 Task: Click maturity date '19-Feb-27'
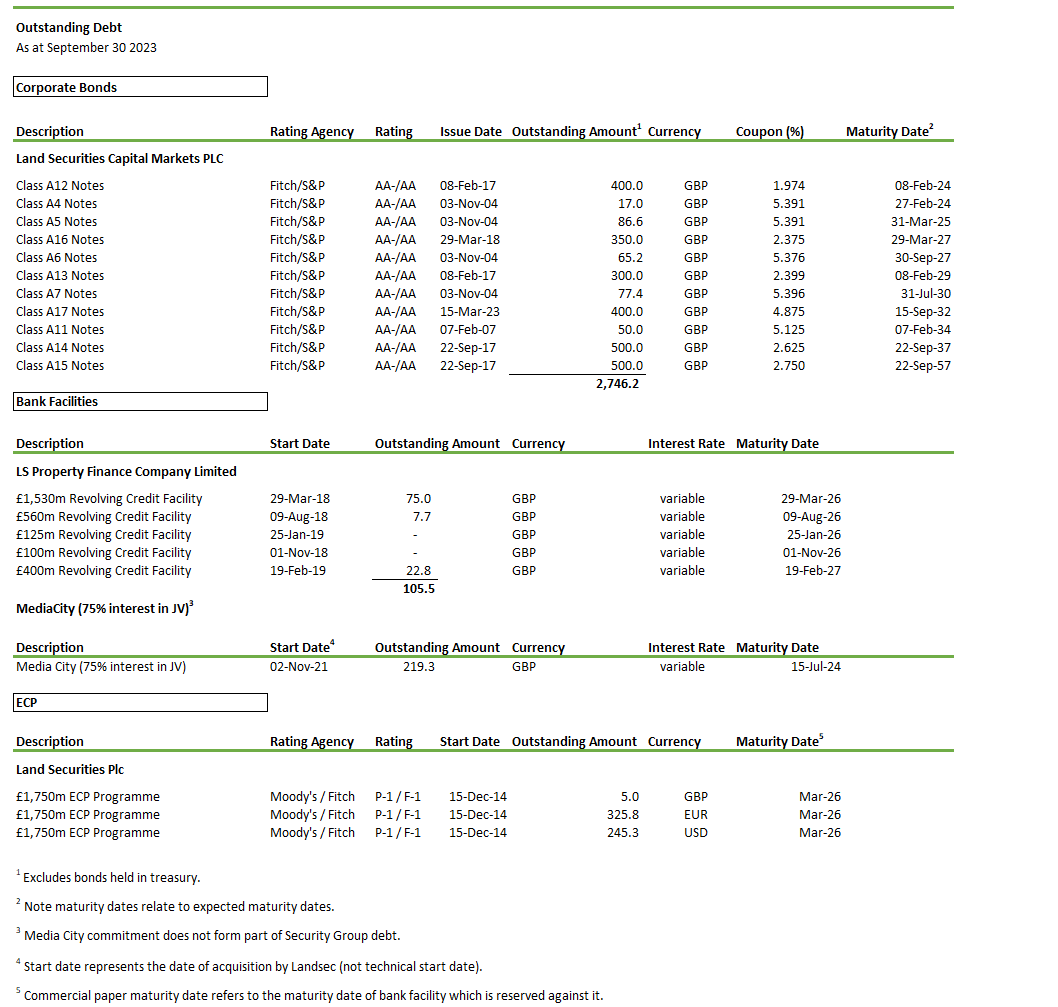(812, 571)
